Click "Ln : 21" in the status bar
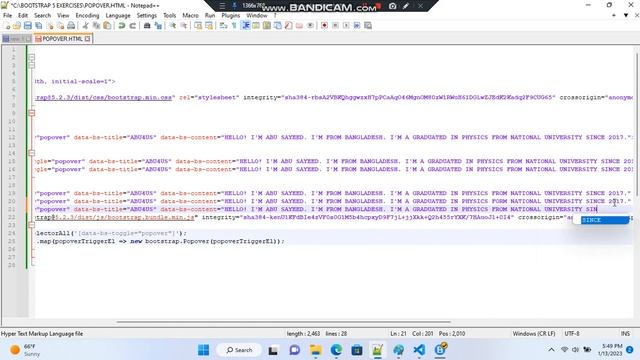Screen dimensions: 640x360 click(x=398, y=333)
